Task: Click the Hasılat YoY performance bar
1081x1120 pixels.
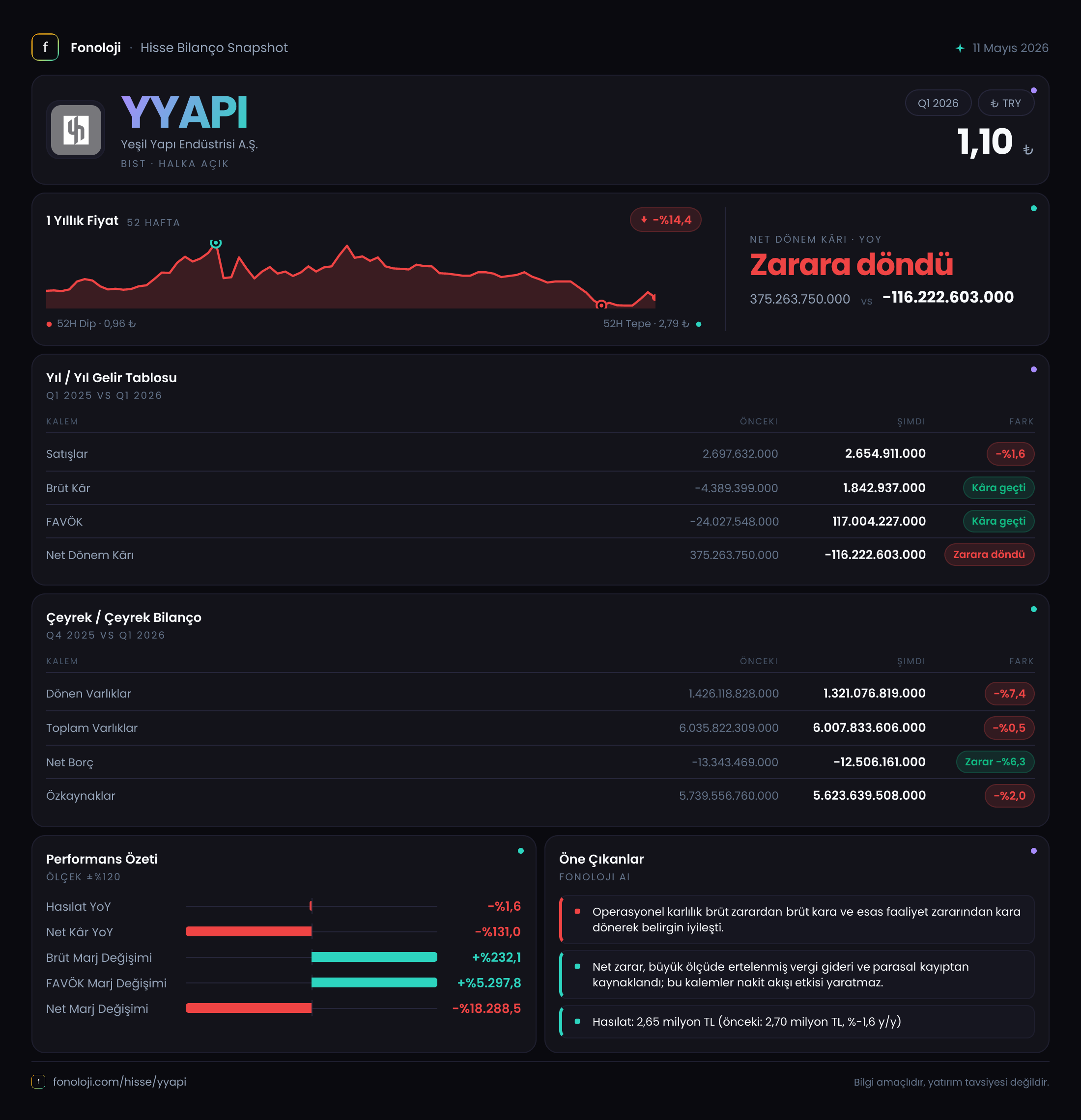Action: point(311,906)
